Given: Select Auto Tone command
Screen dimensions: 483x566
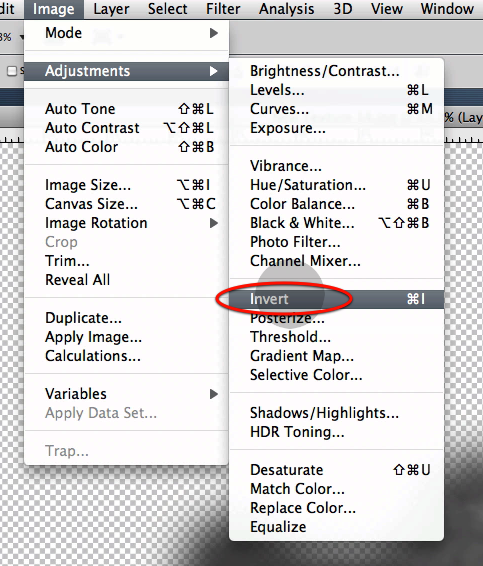Looking at the screenshot, I should [126, 109].
